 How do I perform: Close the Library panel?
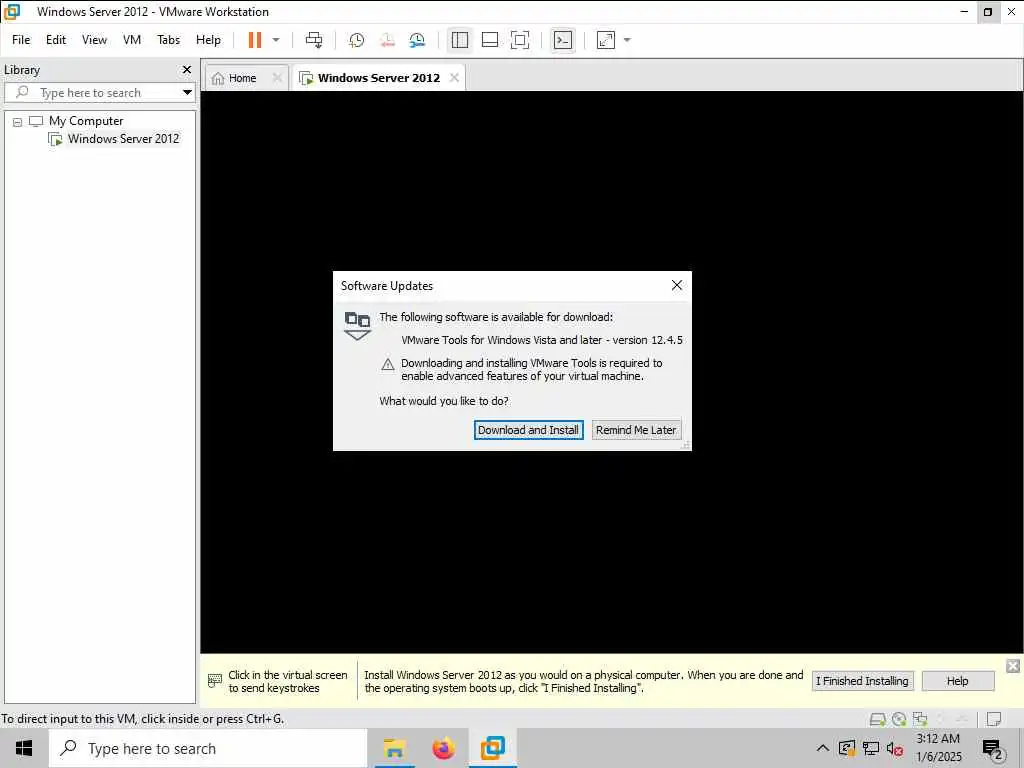coord(187,69)
